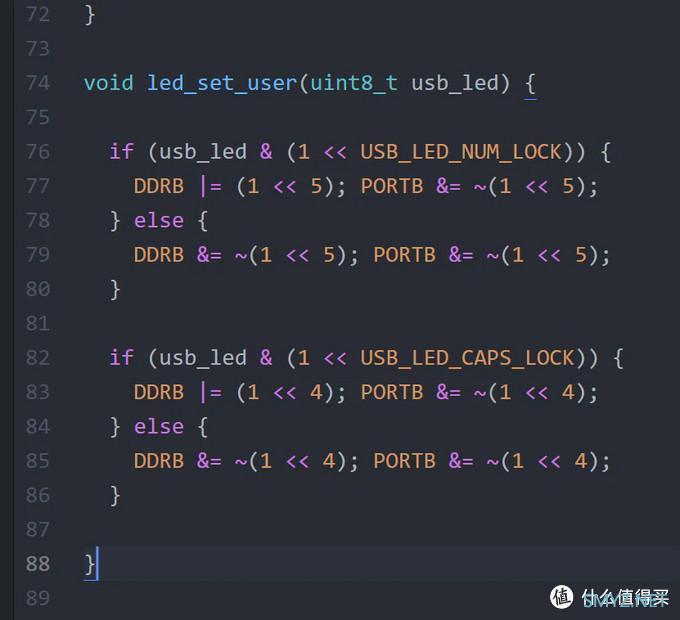Click closing brace on line 72
This screenshot has width=680, height=620.
click(90, 16)
